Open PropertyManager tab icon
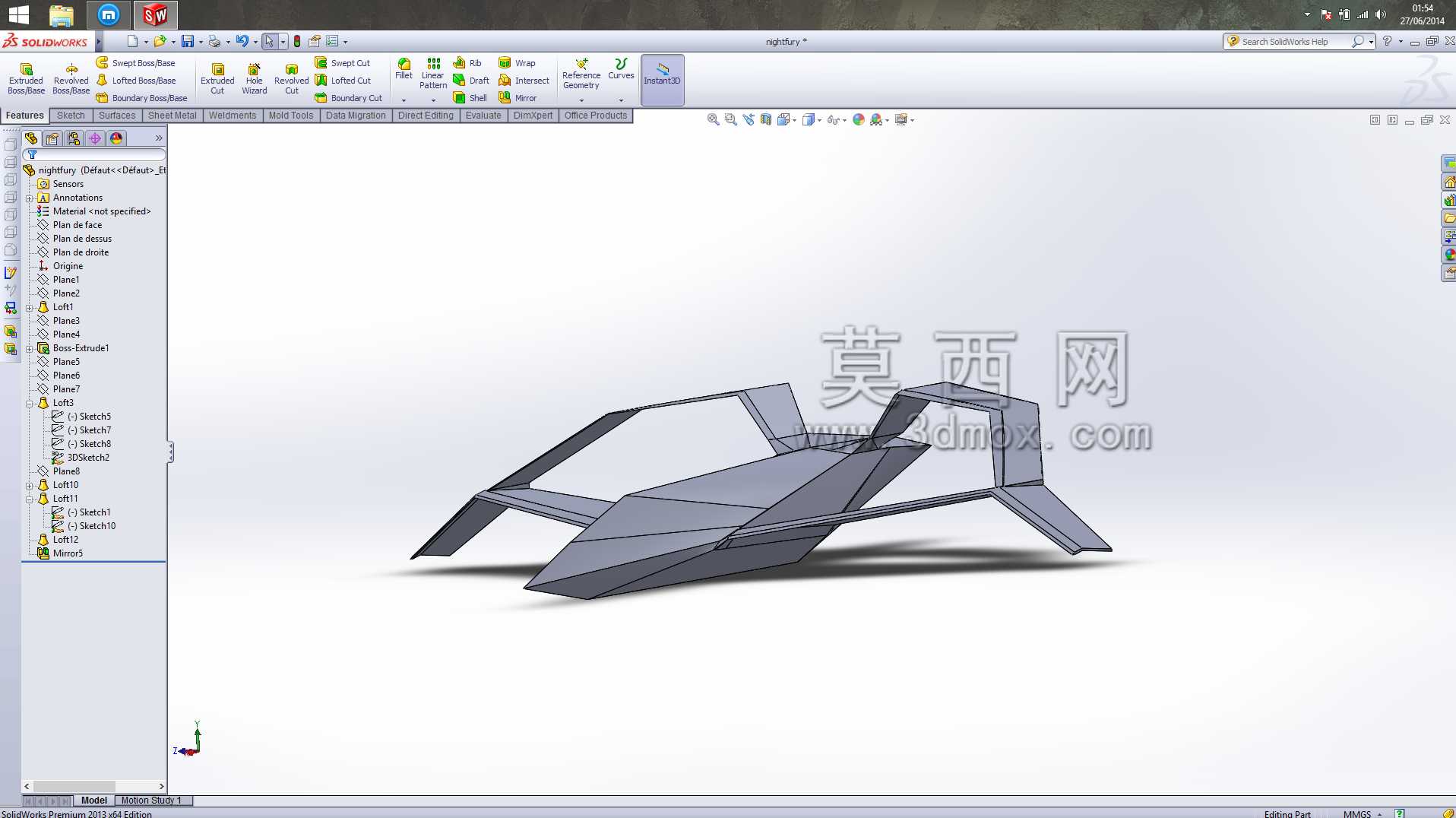1456x818 pixels. 52,138
